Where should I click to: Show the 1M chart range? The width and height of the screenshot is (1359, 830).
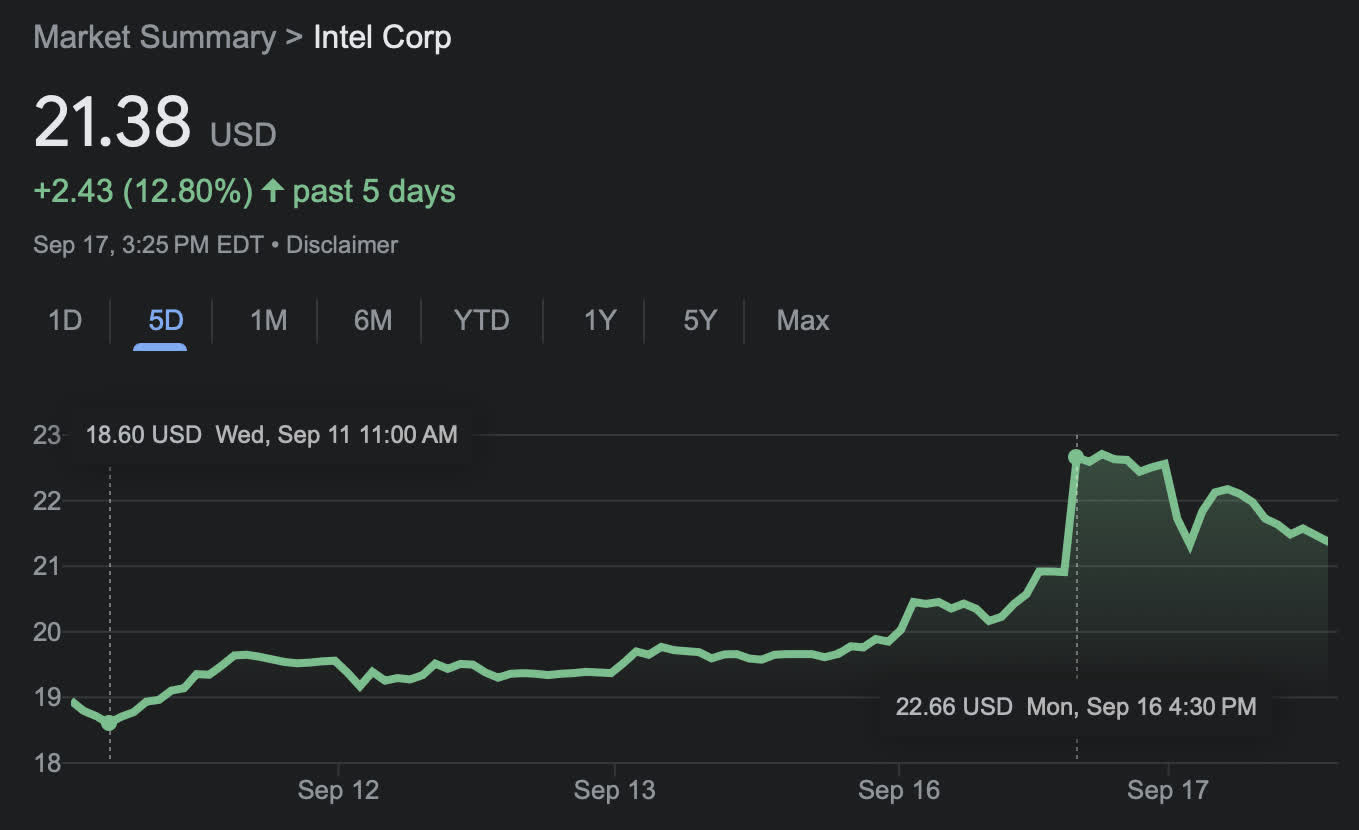click(268, 320)
